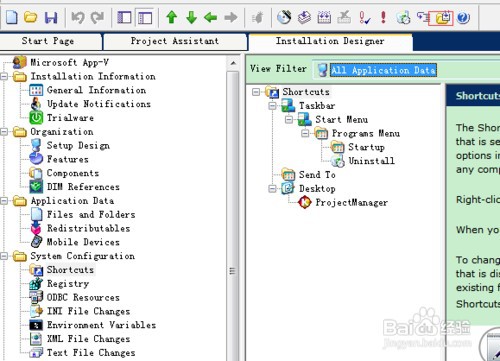Select the Startup folder

coord(366,147)
